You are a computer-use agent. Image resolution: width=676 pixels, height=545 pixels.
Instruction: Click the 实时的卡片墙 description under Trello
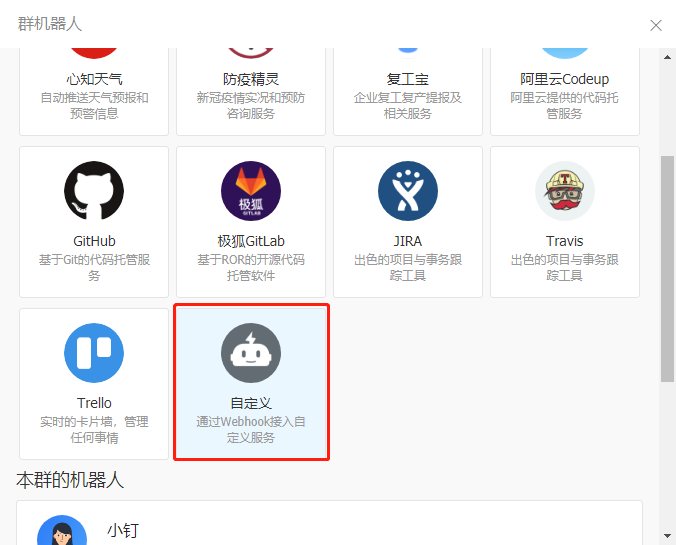(x=94, y=429)
